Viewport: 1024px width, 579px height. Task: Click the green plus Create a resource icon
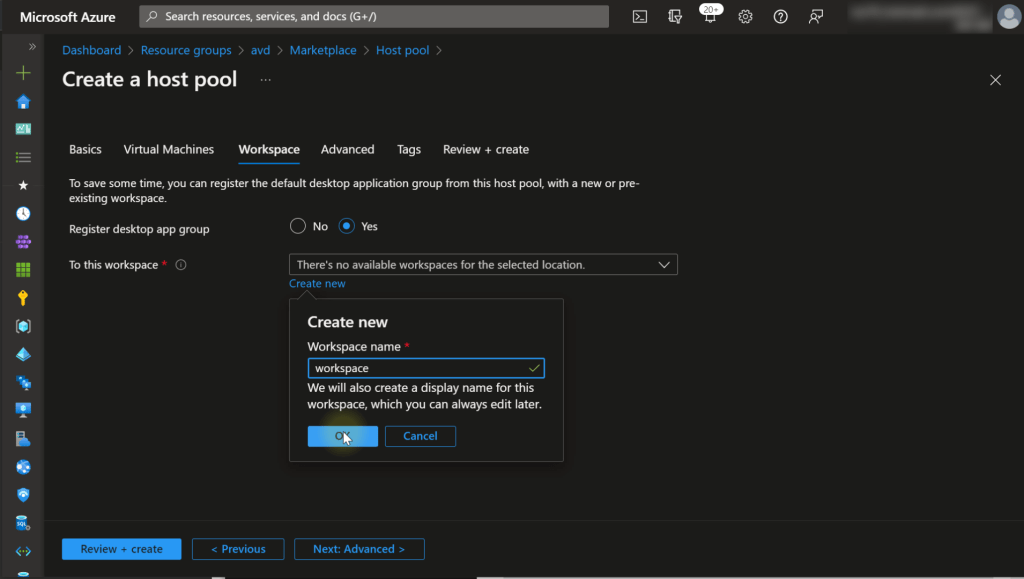pyautogui.click(x=23, y=73)
